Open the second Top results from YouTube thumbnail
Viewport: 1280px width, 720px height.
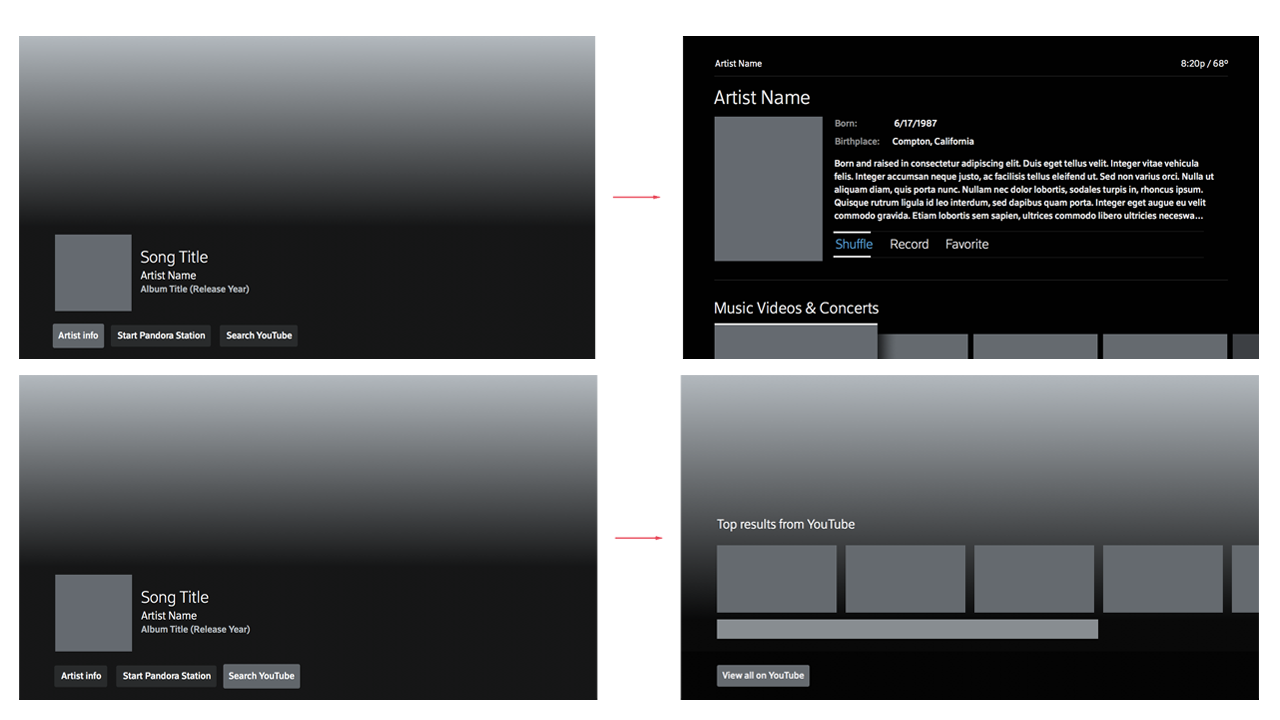905,579
